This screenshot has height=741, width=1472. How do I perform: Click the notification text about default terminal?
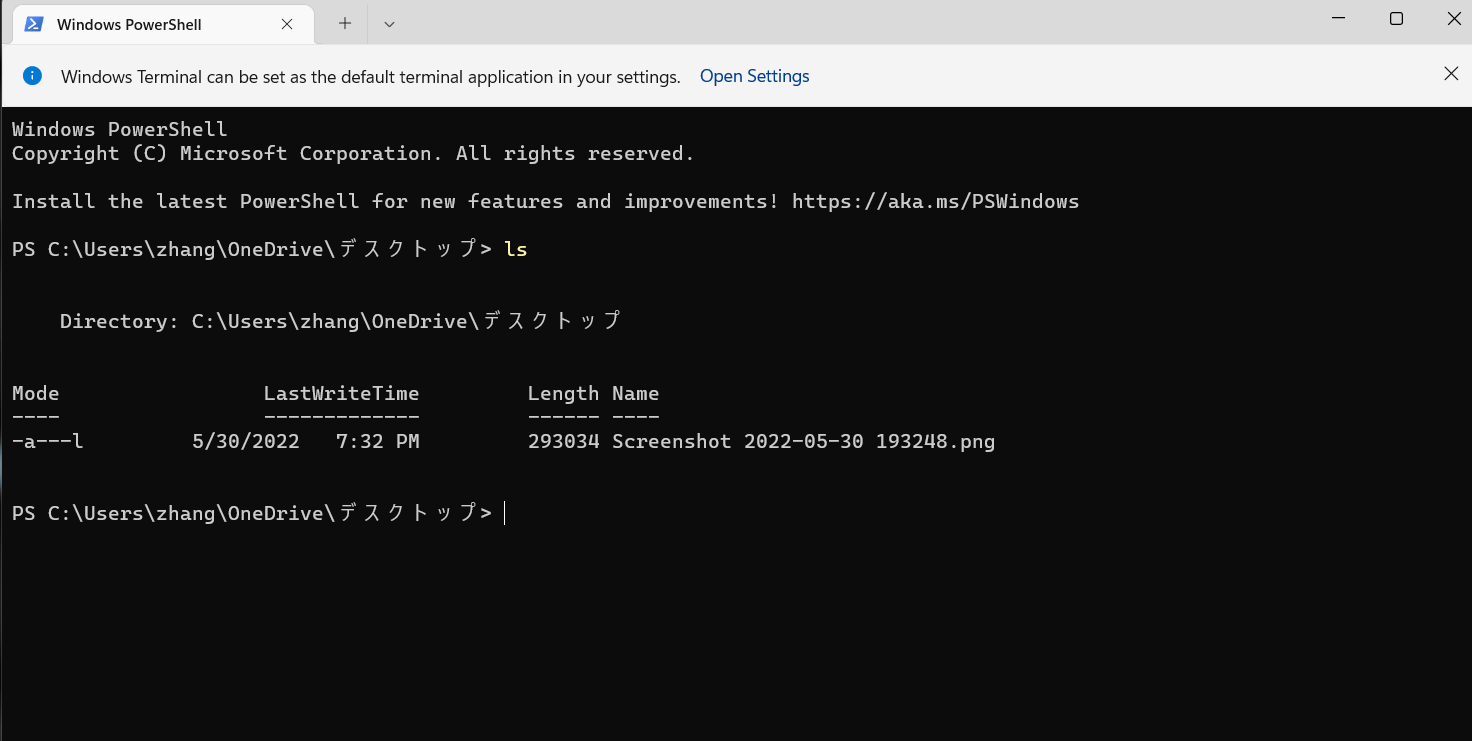[x=371, y=77]
